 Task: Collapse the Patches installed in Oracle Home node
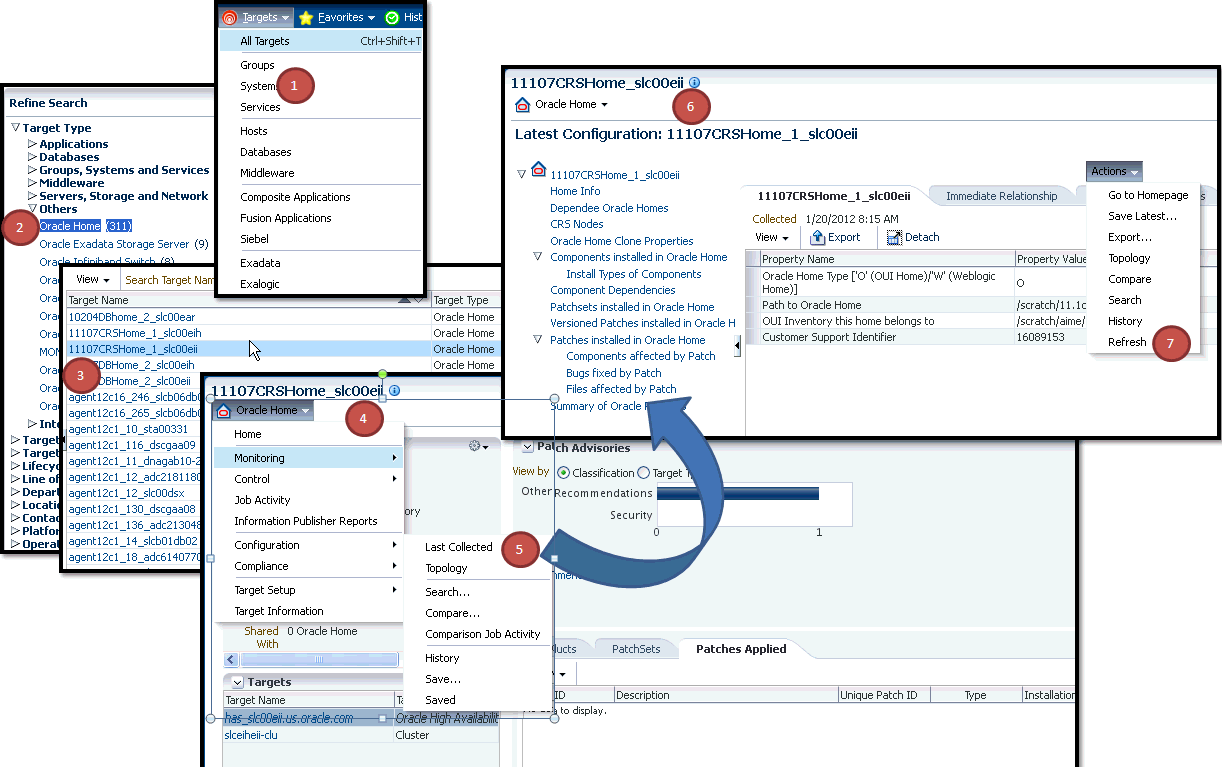[537, 339]
